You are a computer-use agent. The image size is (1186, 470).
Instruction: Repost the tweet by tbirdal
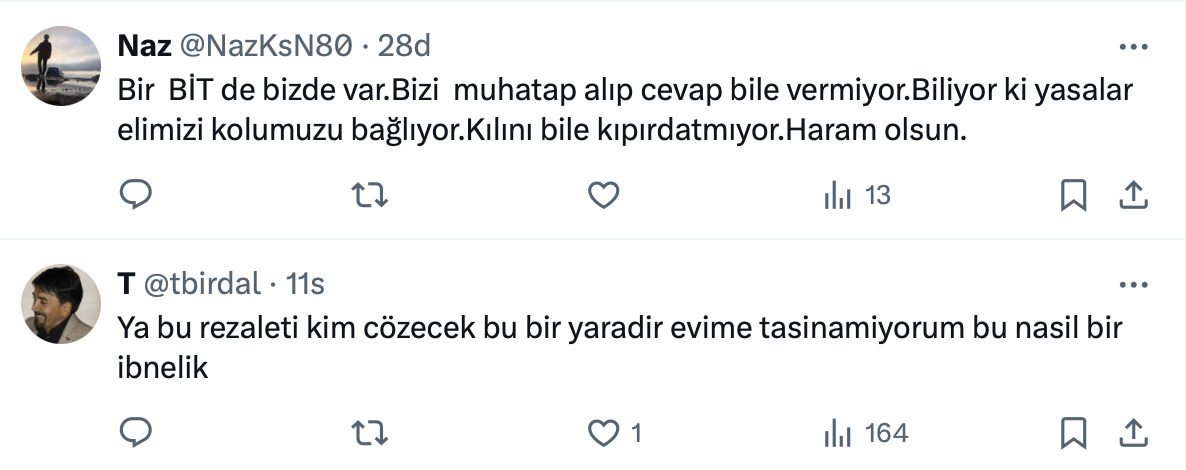370,432
